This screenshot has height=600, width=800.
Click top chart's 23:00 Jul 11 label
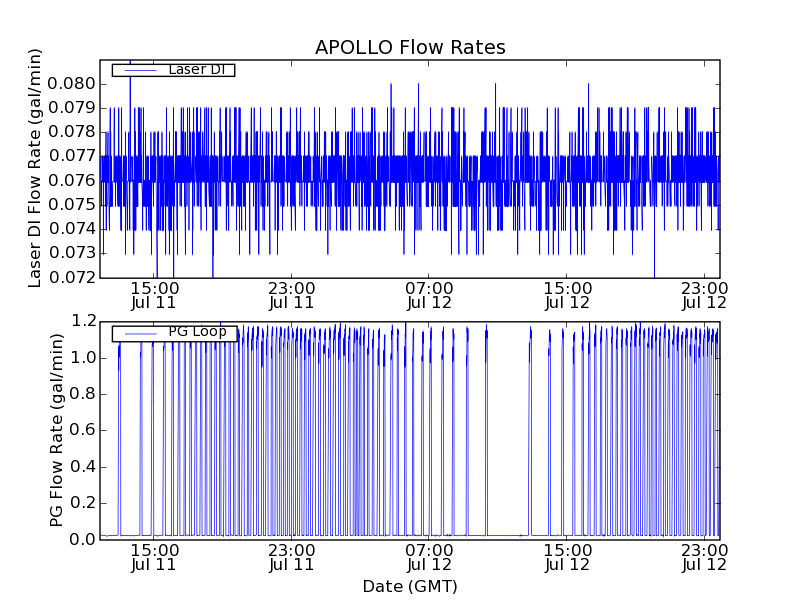(291, 295)
